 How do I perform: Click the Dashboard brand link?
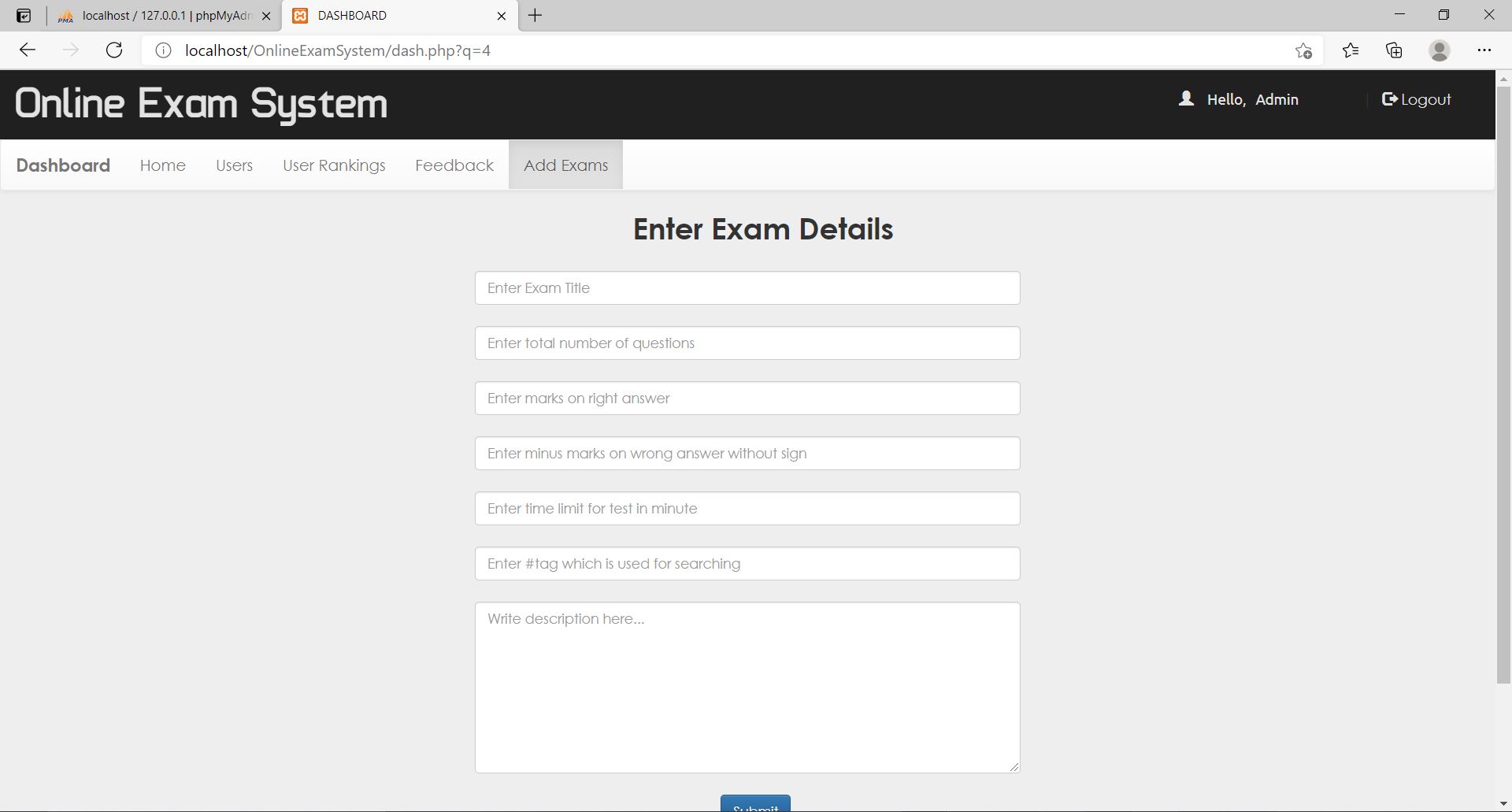(63, 165)
